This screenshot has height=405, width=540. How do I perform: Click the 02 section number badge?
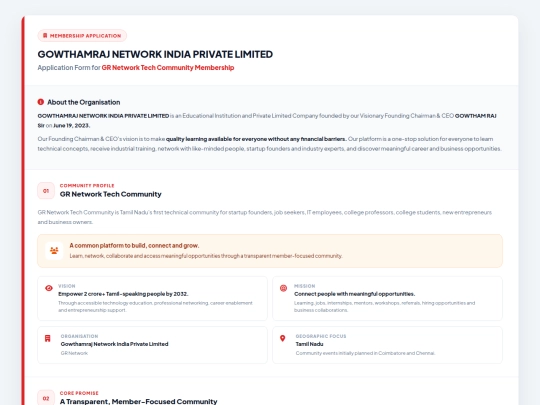46,398
